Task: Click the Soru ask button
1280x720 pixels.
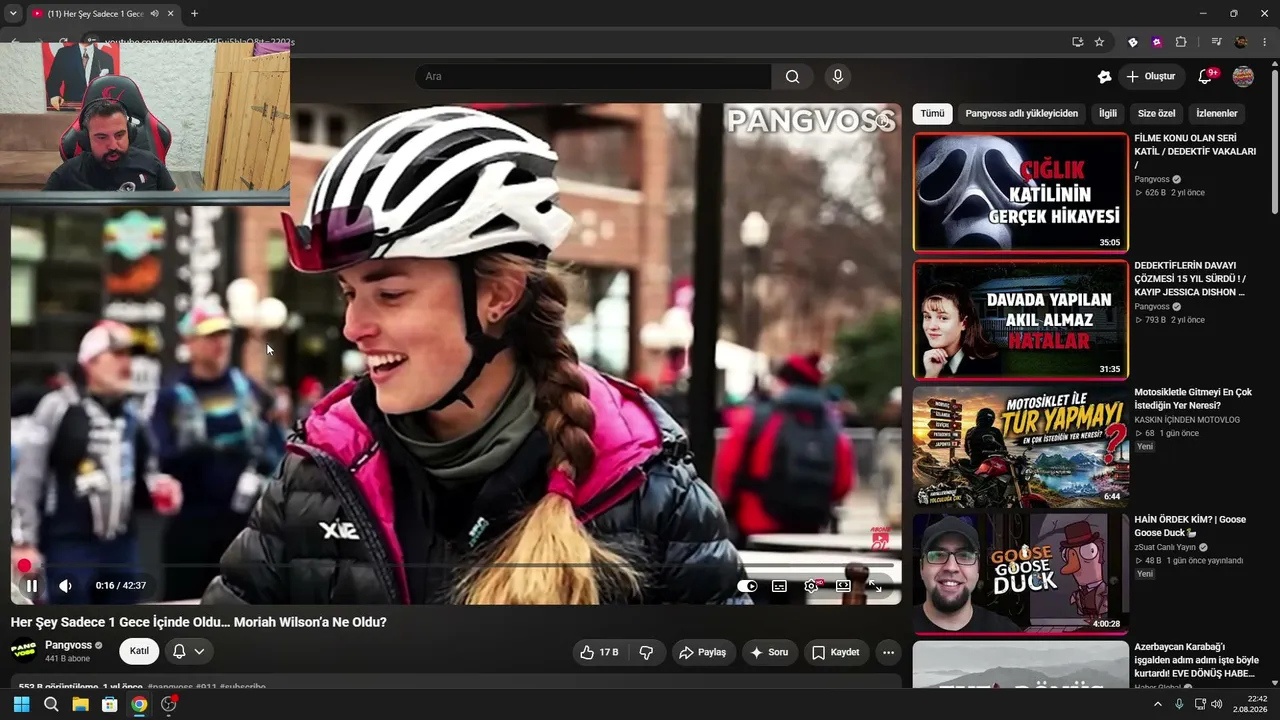Action: click(770, 652)
